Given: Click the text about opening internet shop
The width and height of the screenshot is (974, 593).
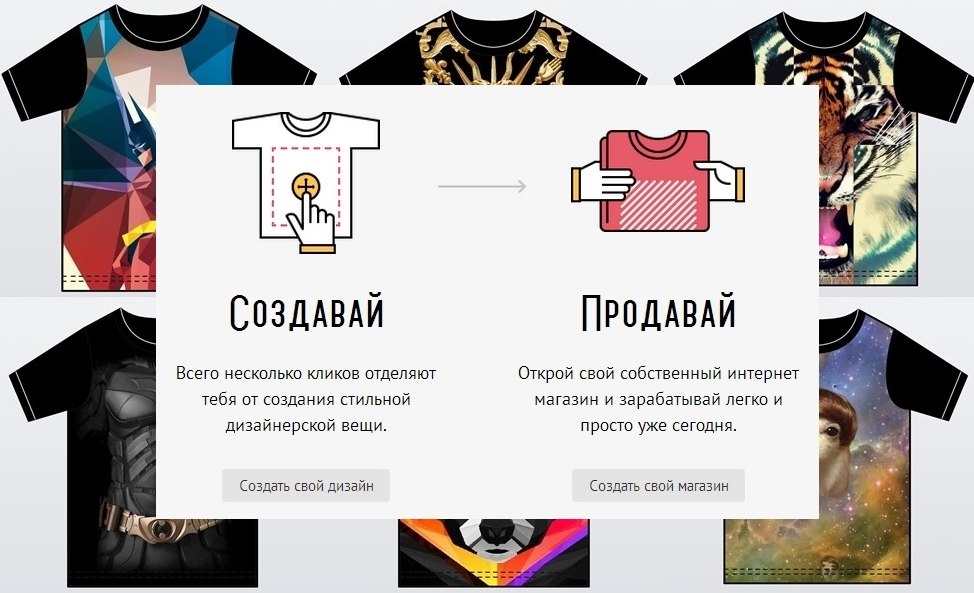Looking at the screenshot, I should 658,399.
